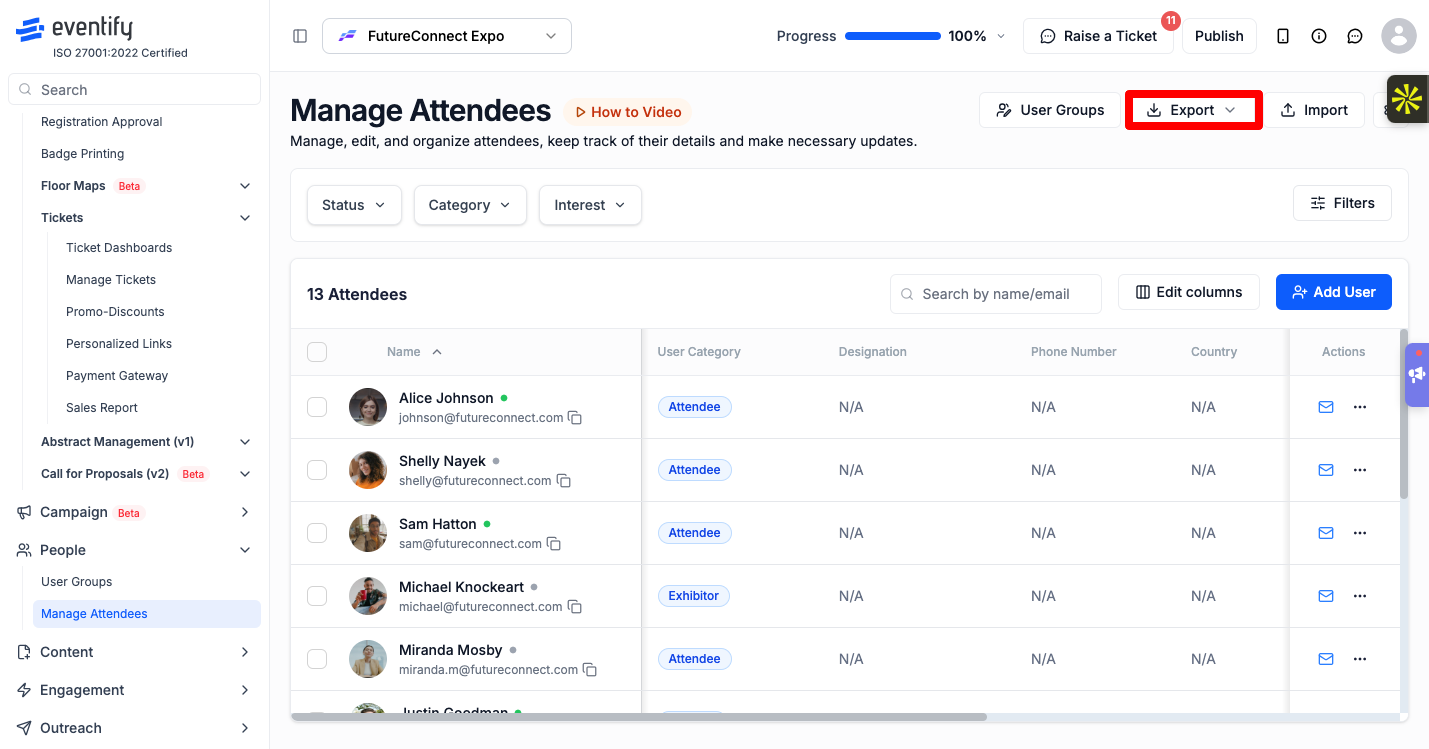Send email to Shelly Nayek via envelope icon
1429x749 pixels.
(x=1326, y=470)
